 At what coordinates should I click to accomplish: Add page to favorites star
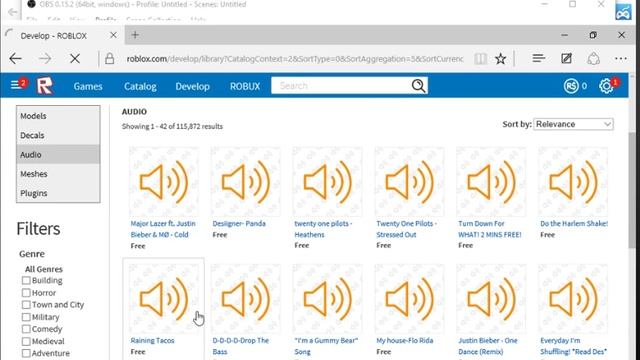[500, 59]
